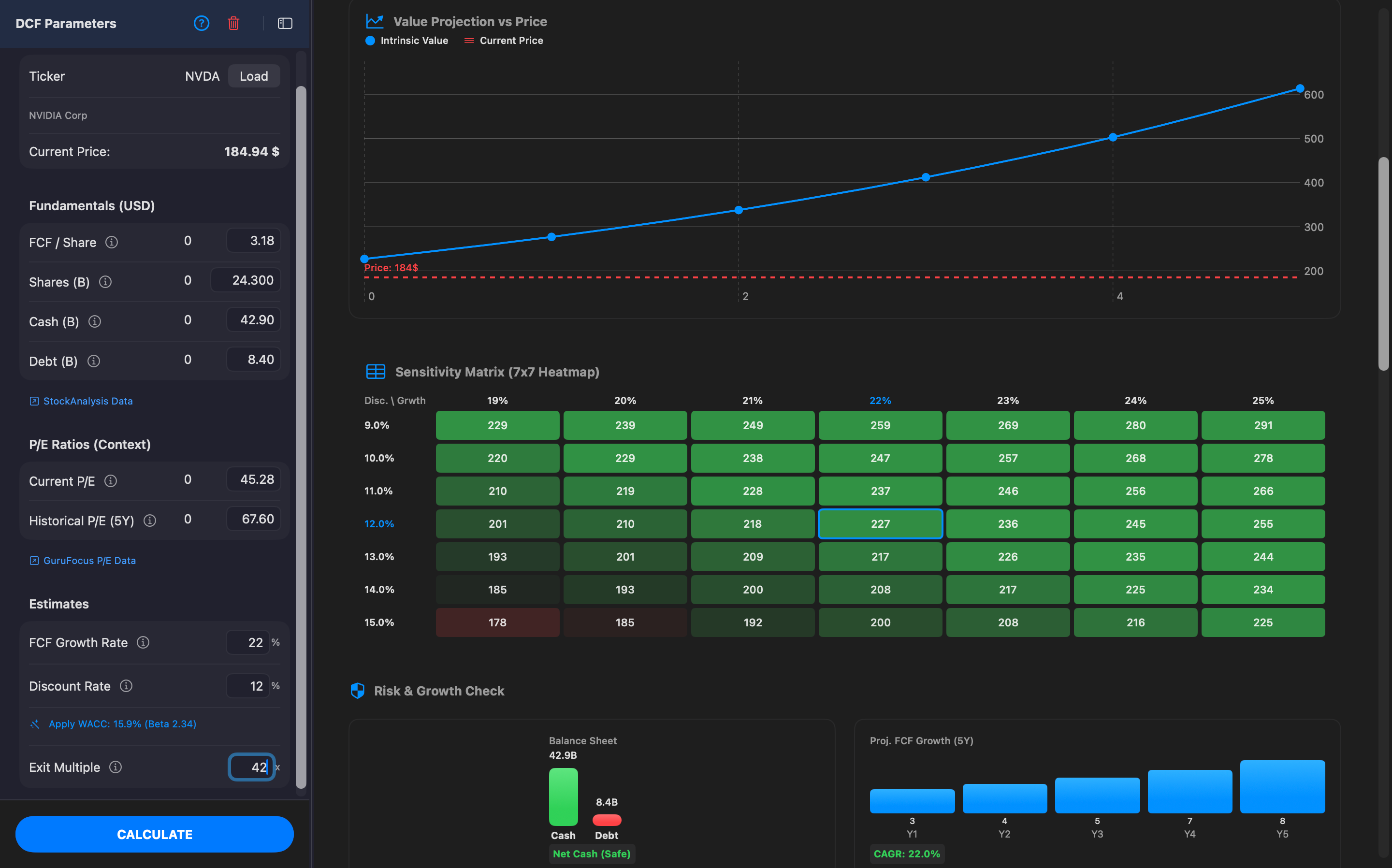Click the Cash (B) value field

[253, 320]
